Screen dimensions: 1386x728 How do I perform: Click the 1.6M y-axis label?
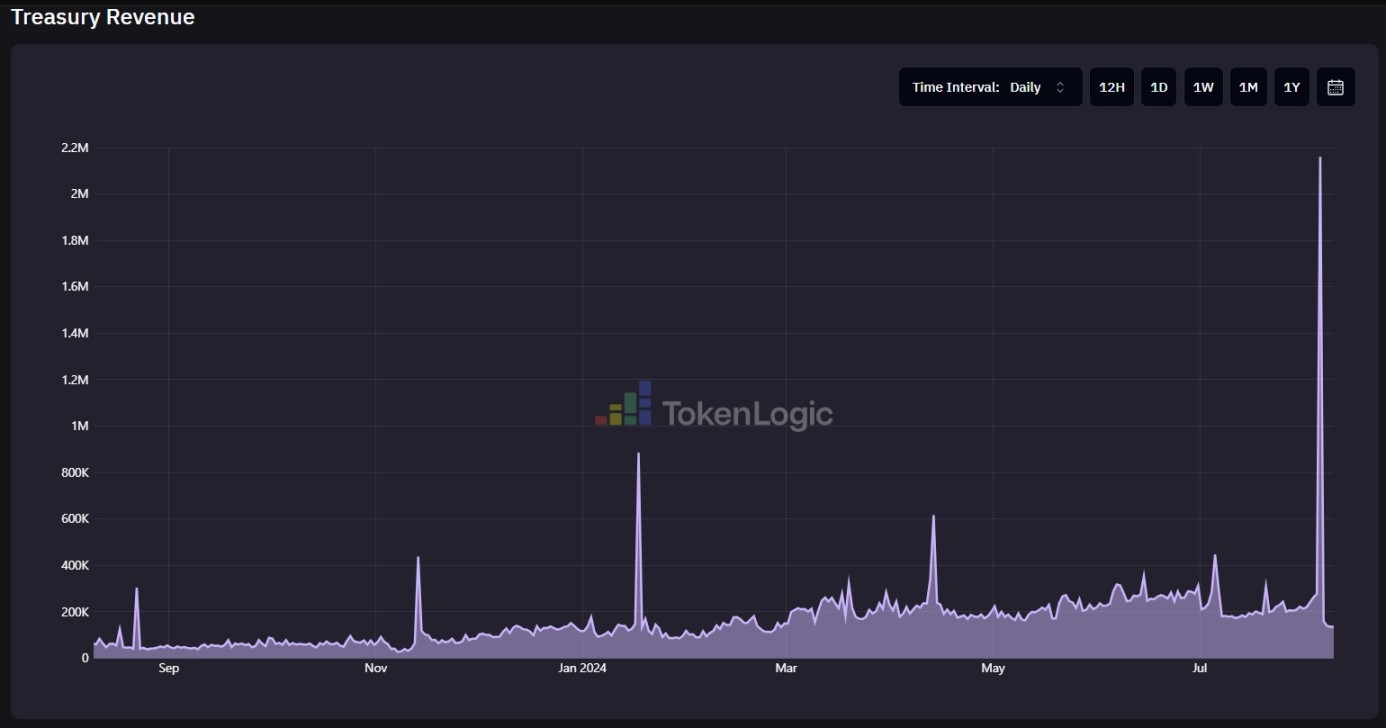coord(75,287)
